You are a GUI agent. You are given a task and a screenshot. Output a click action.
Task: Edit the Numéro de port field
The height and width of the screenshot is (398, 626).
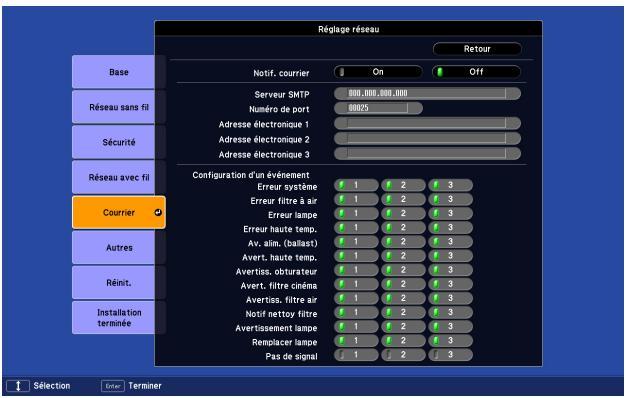(x=378, y=108)
